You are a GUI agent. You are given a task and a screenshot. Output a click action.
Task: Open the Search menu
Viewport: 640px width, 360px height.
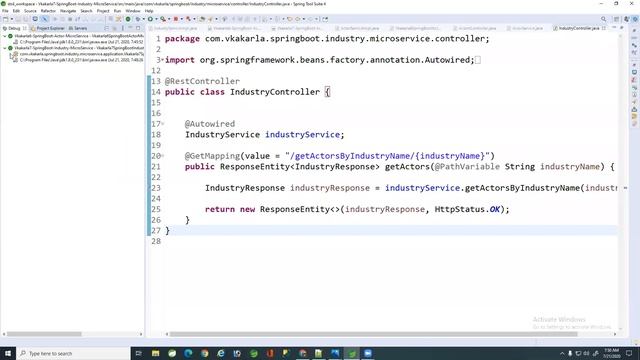pyautogui.click(x=86, y=11)
